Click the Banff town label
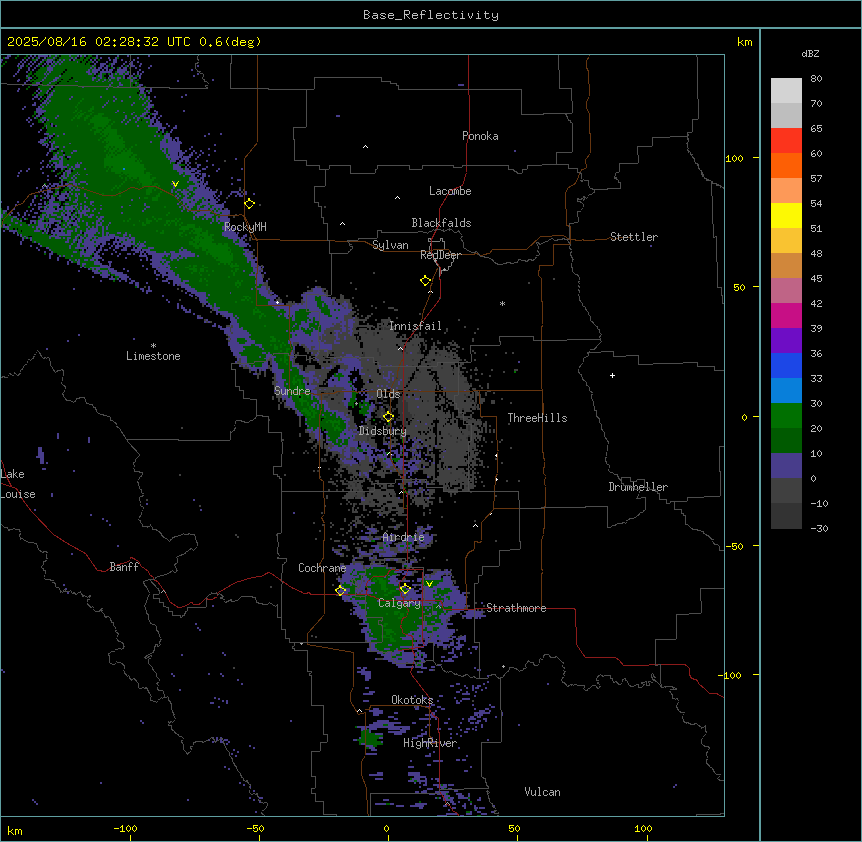 124,567
